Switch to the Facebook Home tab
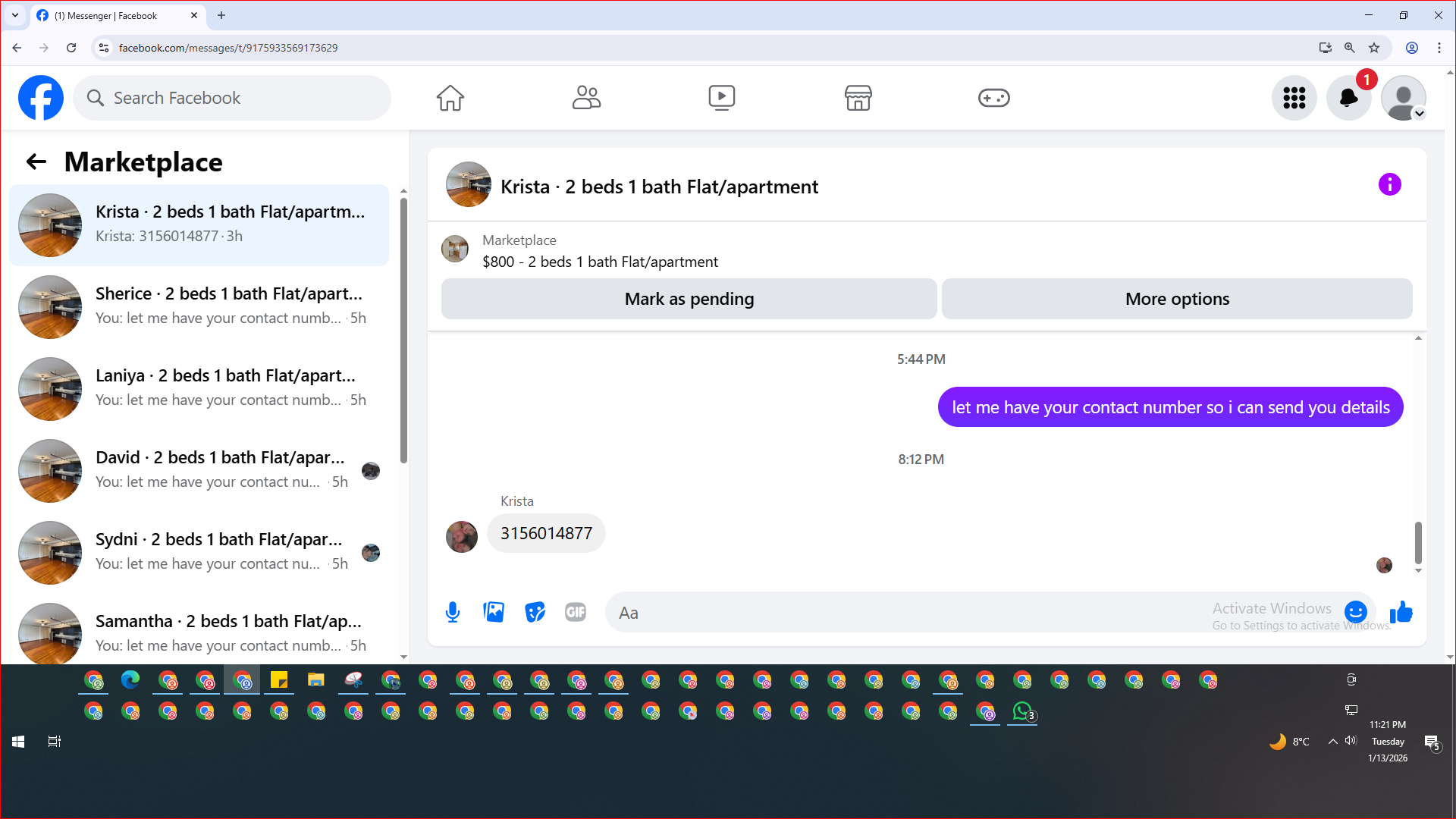Screen dimensions: 1456x819 point(450,98)
